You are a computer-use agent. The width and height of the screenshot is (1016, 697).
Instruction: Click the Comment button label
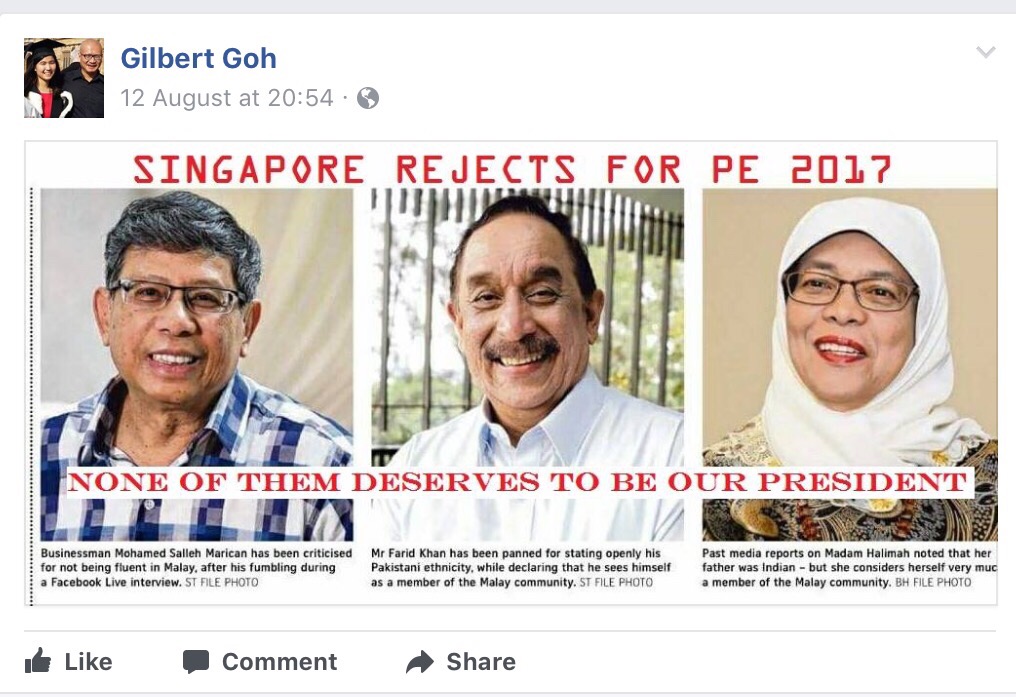coord(279,662)
